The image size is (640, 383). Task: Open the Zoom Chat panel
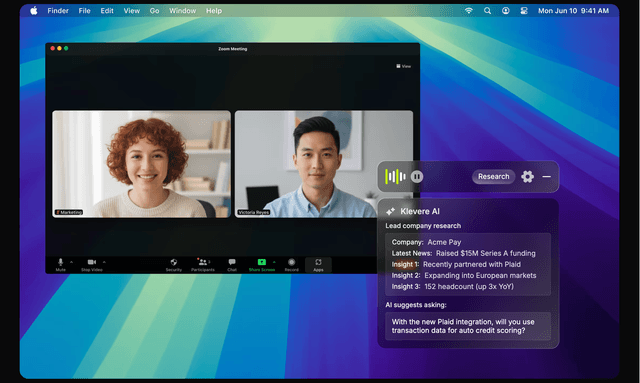(x=232, y=265)
